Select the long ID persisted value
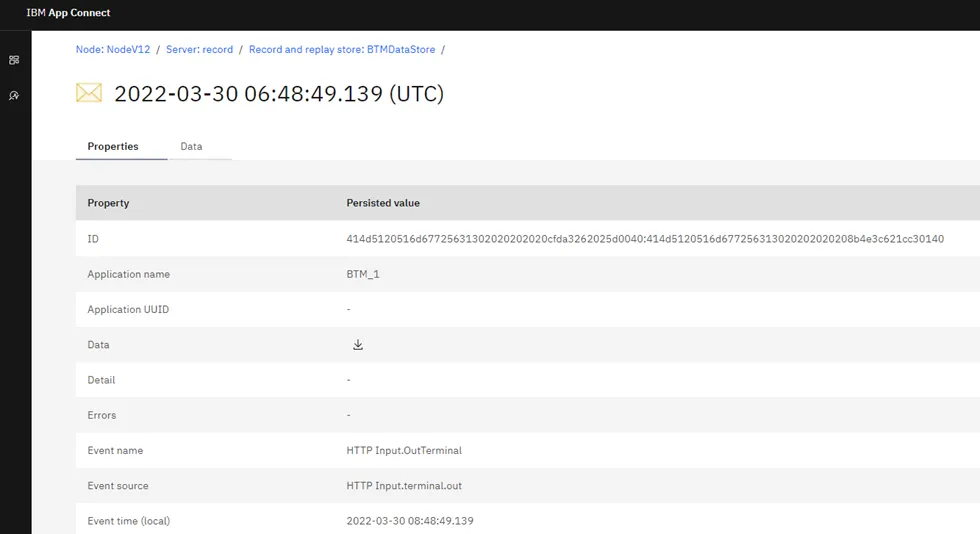Viewport: 980px width, 534px height. click(645, 239)
